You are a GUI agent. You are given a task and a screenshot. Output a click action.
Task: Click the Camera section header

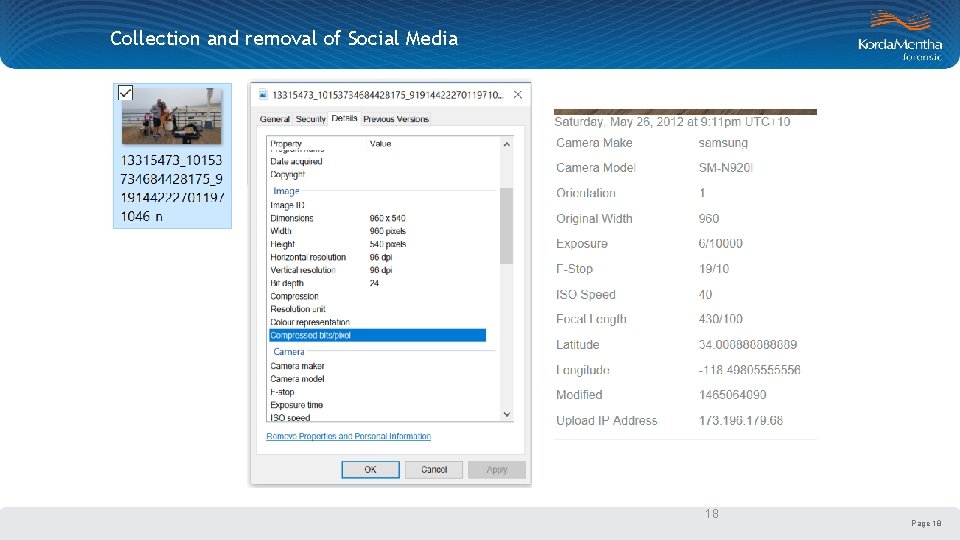[288, 352]
